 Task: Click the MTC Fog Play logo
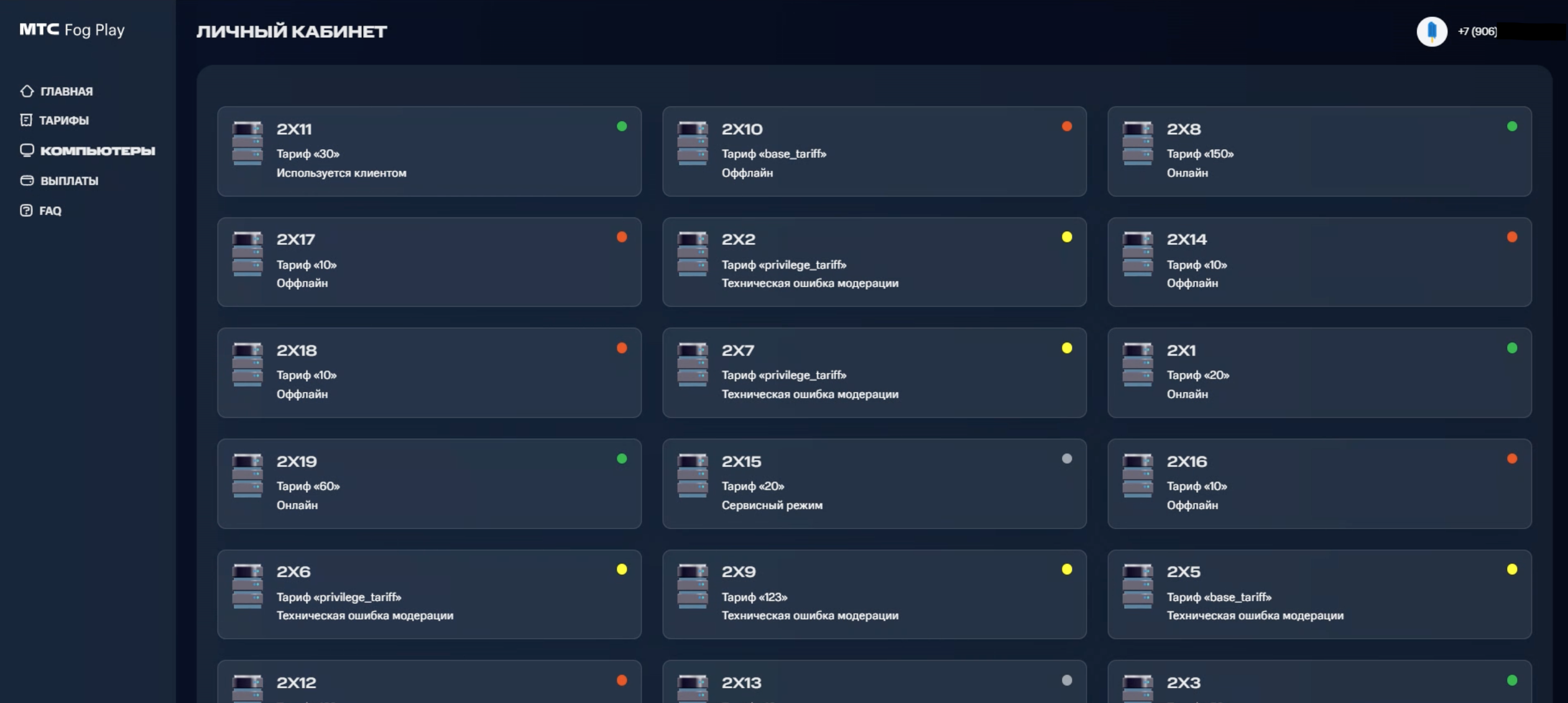point(72,30)
